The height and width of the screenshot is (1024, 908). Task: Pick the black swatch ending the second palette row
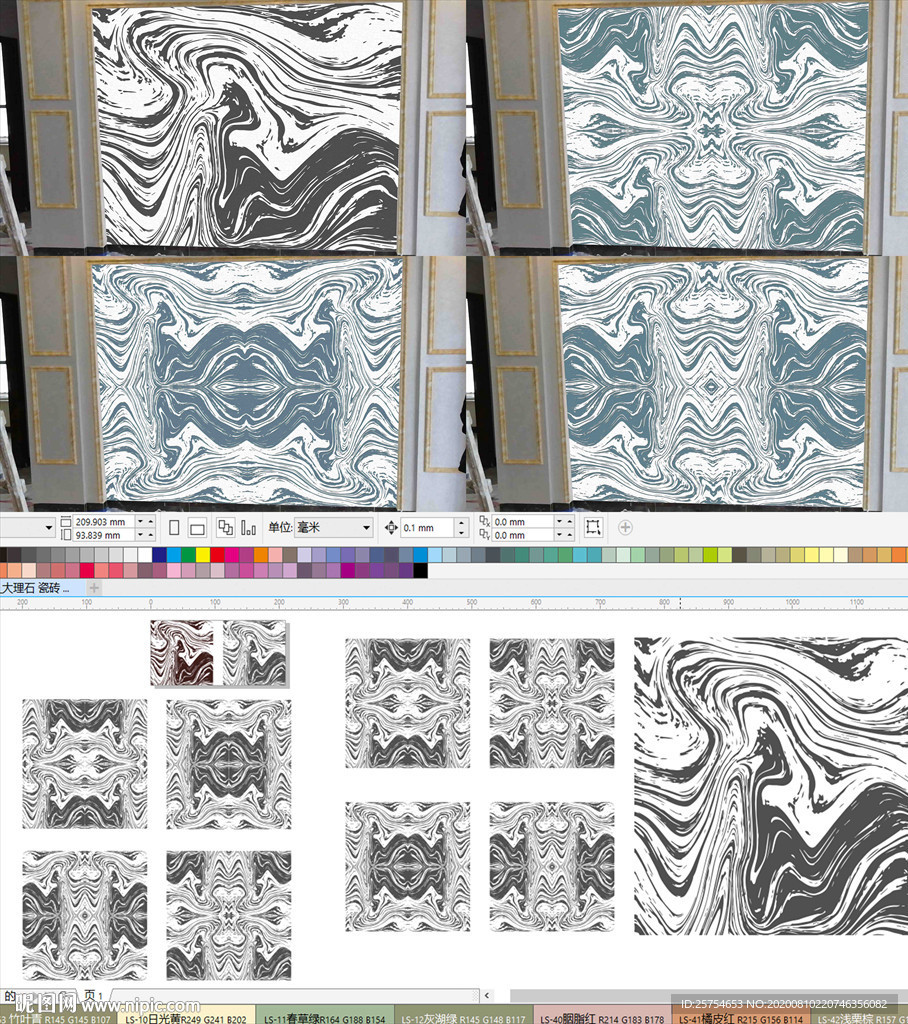pos(420,570)
